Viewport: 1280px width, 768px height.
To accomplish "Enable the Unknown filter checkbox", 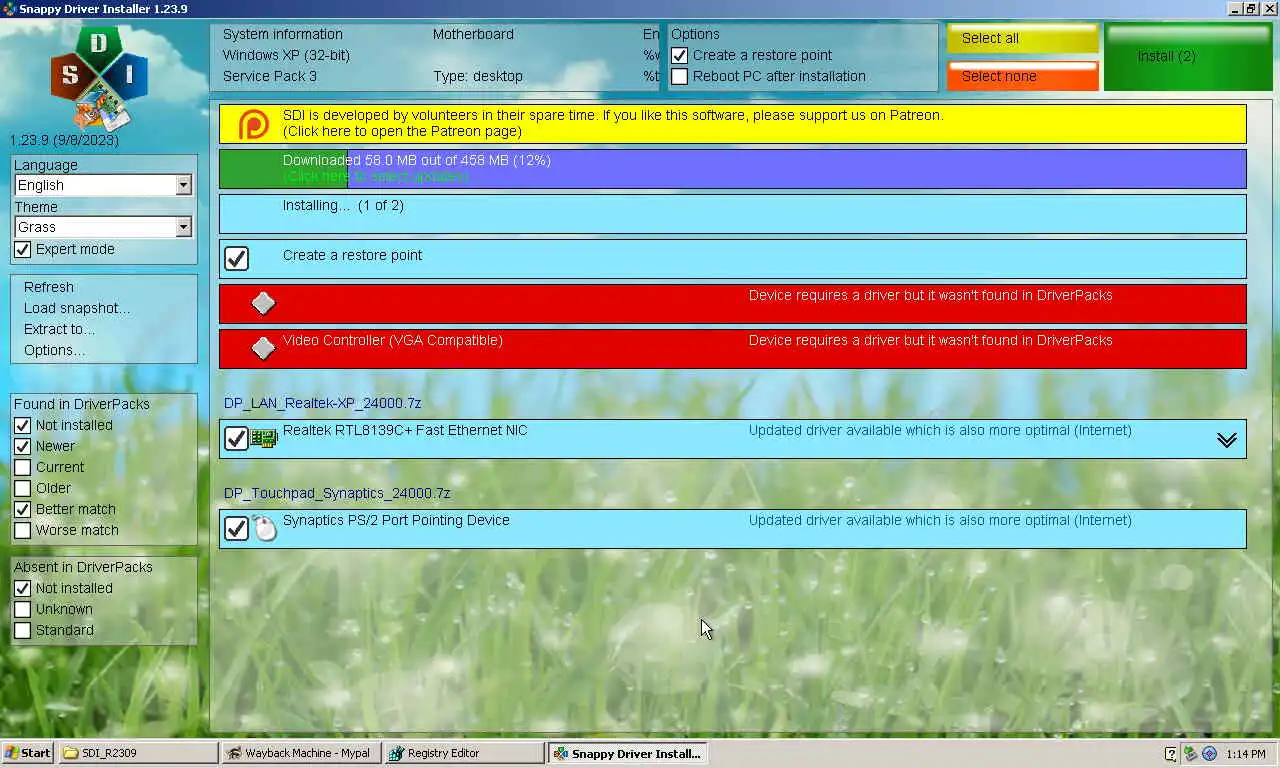I will (23, 610).
